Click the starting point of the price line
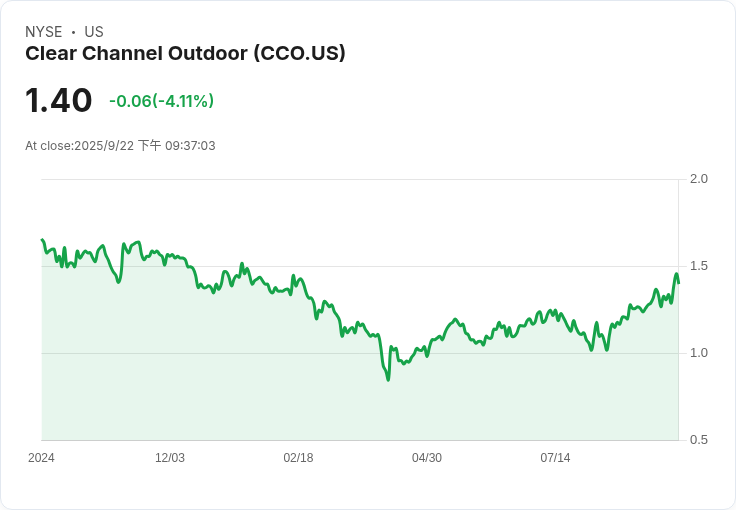Screen dimensions: 736x510 pos(42,240)
